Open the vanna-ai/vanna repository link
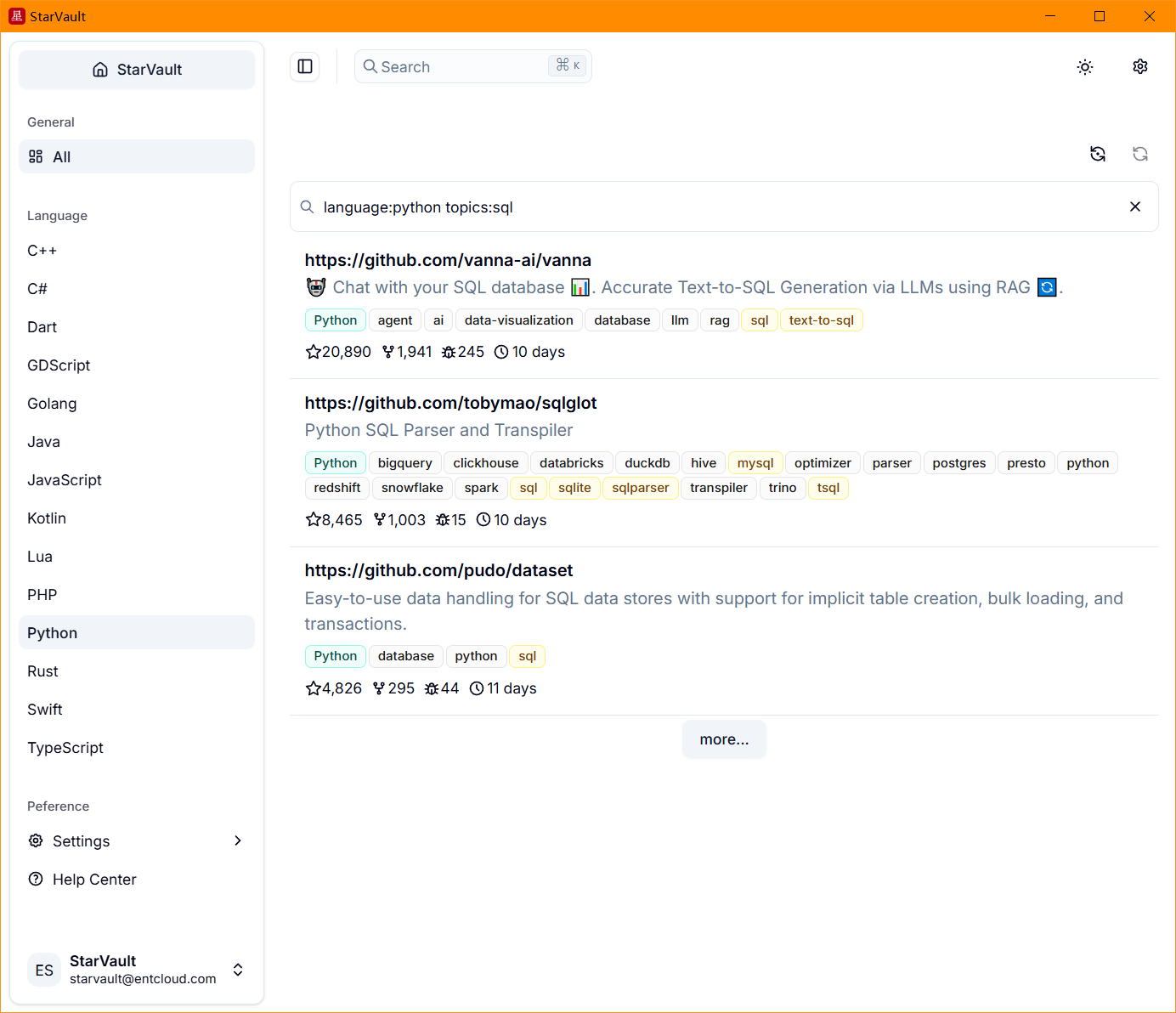This screenshot has width=1176, height=1013. pos(448,260)
